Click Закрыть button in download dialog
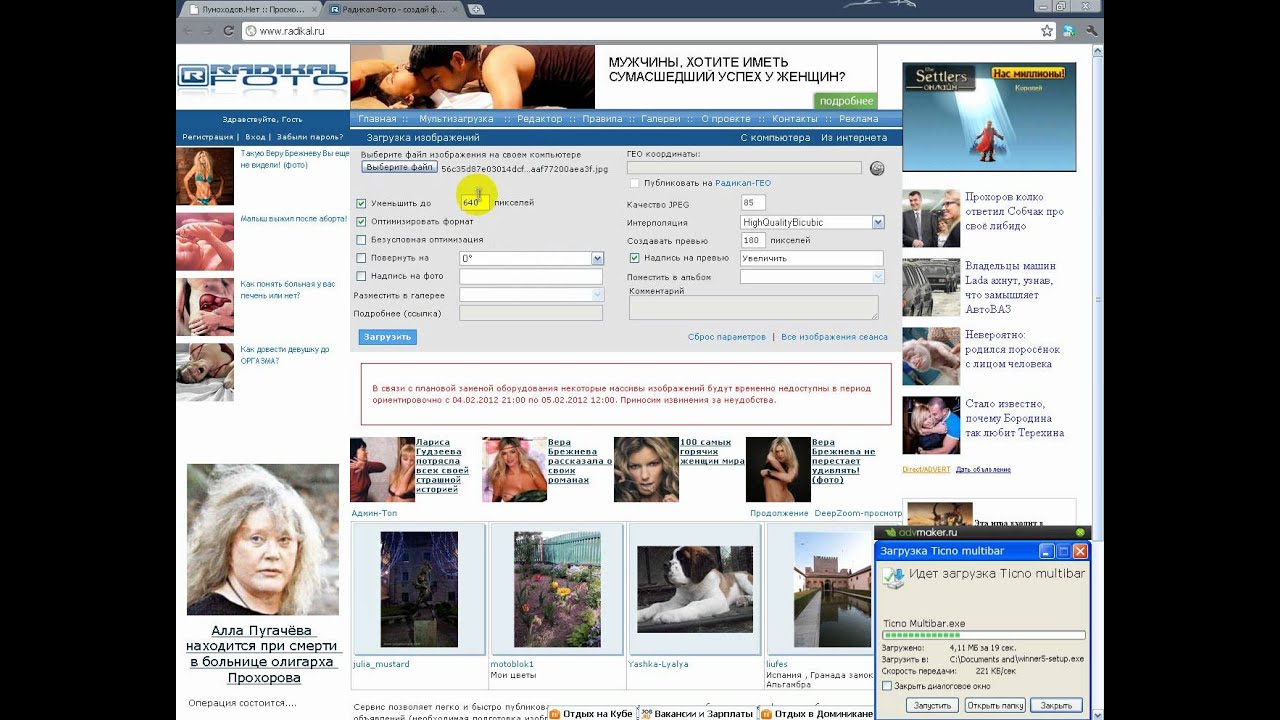 [1056, 705]
